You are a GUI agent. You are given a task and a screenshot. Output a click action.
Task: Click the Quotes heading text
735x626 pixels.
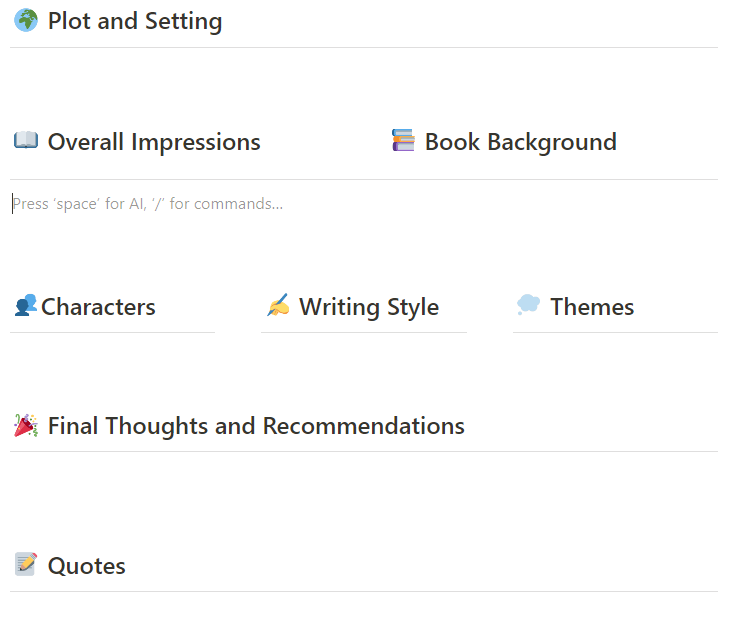click(87, 566)
